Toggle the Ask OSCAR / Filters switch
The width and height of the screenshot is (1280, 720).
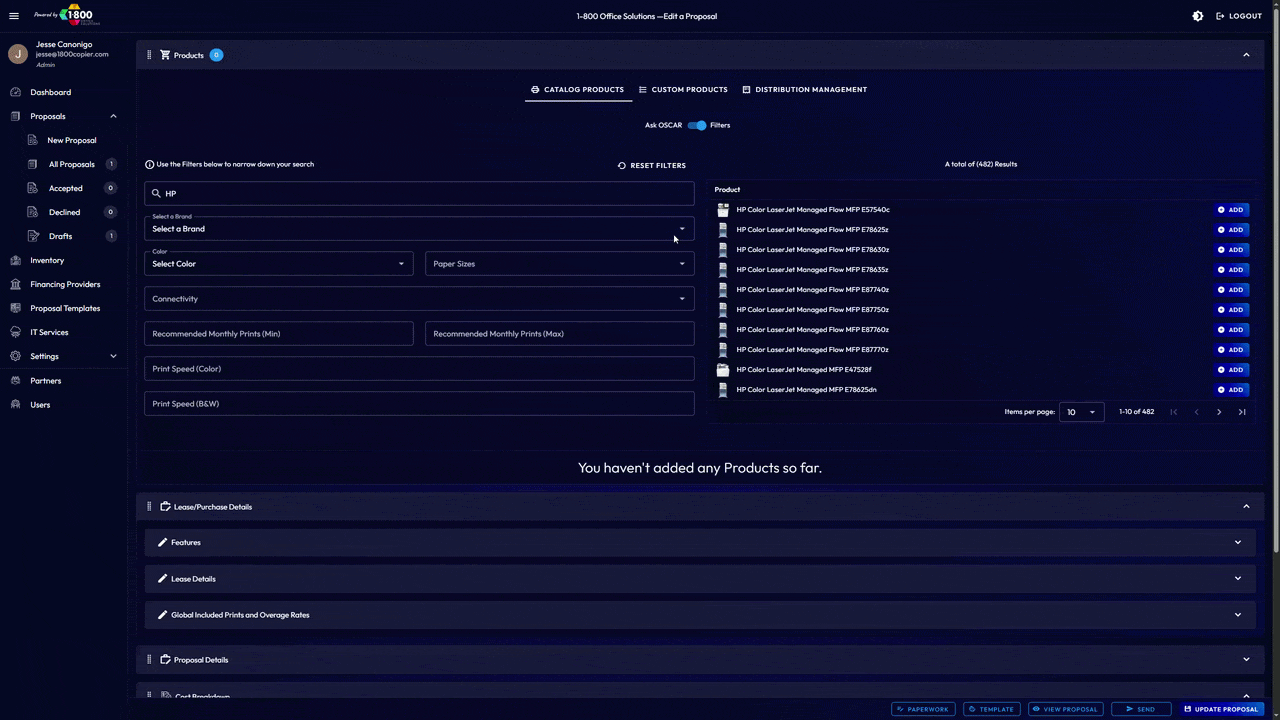click(x=697, y=125)
